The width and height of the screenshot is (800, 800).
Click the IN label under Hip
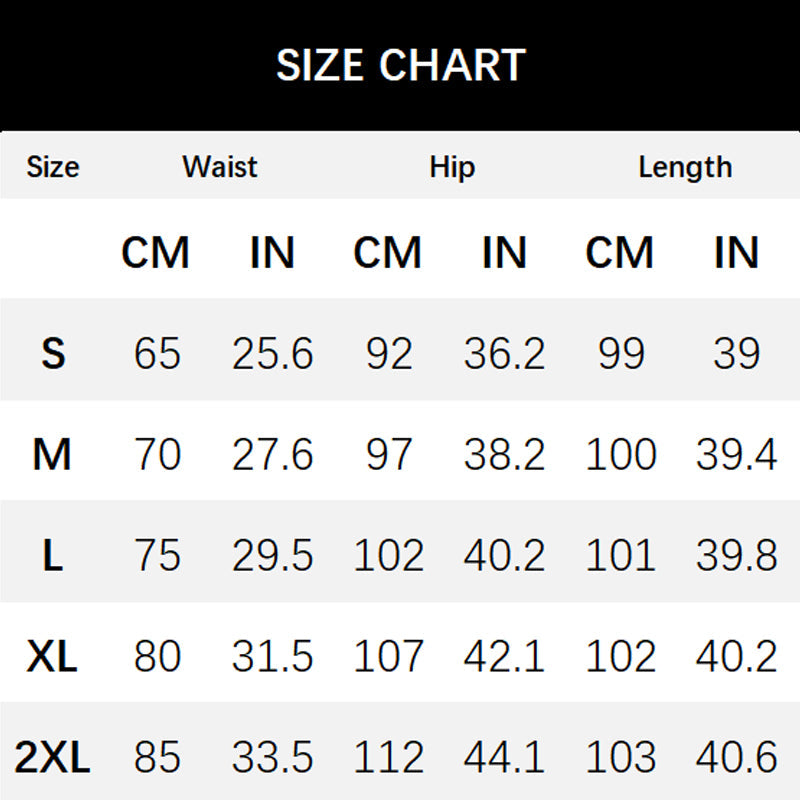pyautogui.click(x=504, y=254)
